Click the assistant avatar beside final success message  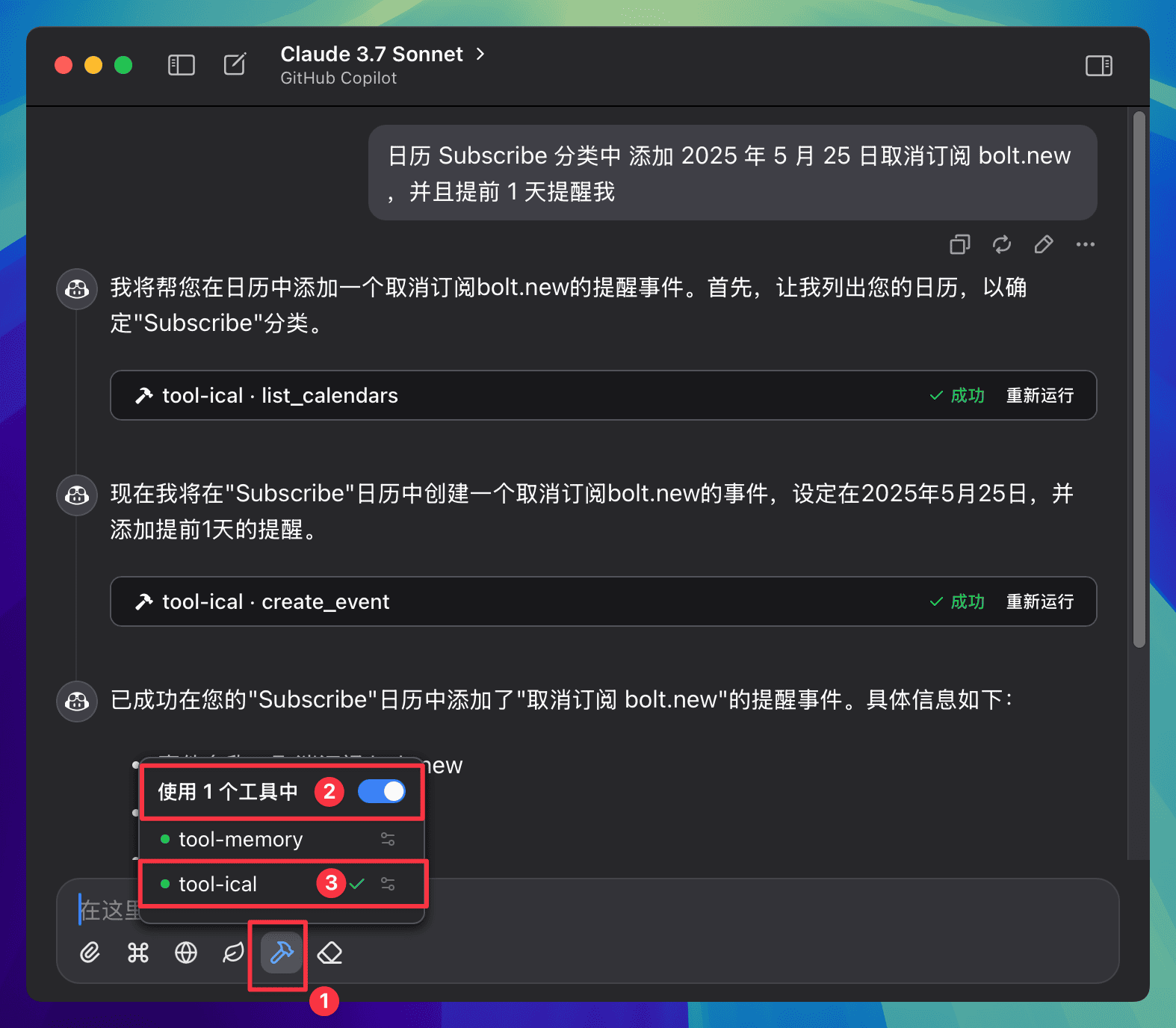77,702
